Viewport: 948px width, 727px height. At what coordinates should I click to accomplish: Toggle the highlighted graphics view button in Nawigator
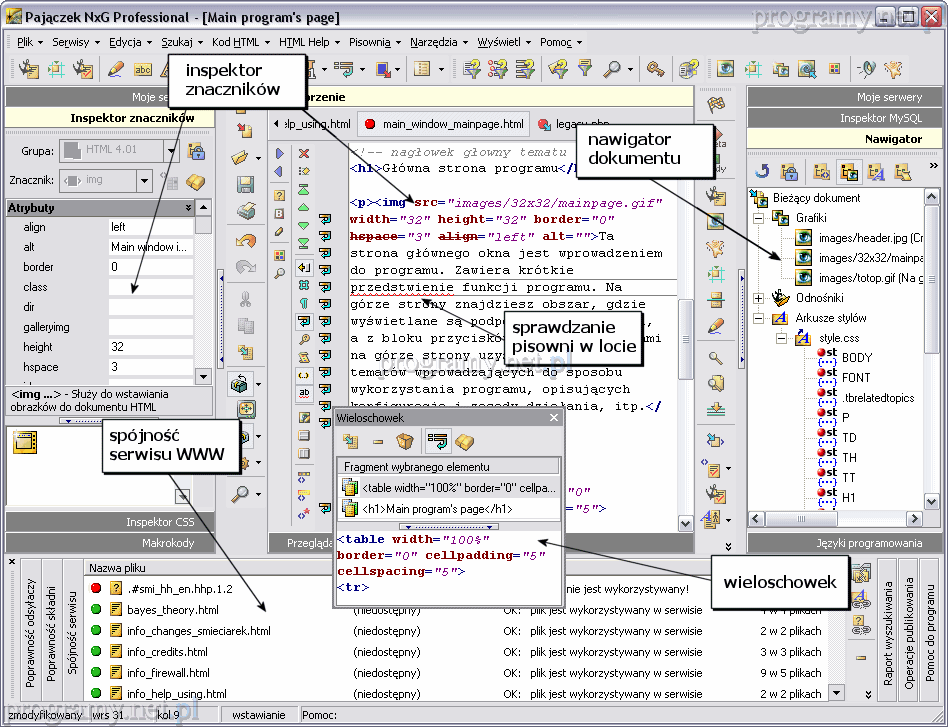point(850,172)
